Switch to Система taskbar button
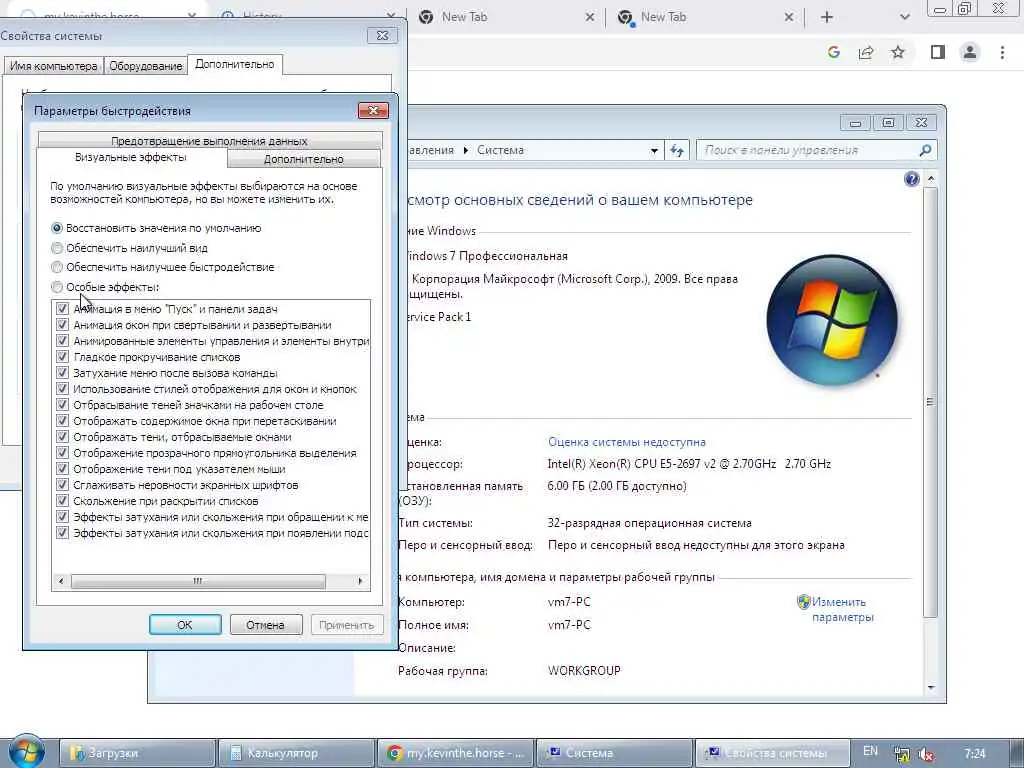The height and width of the screenshot is (768, 1024). (x=614, y=753)
